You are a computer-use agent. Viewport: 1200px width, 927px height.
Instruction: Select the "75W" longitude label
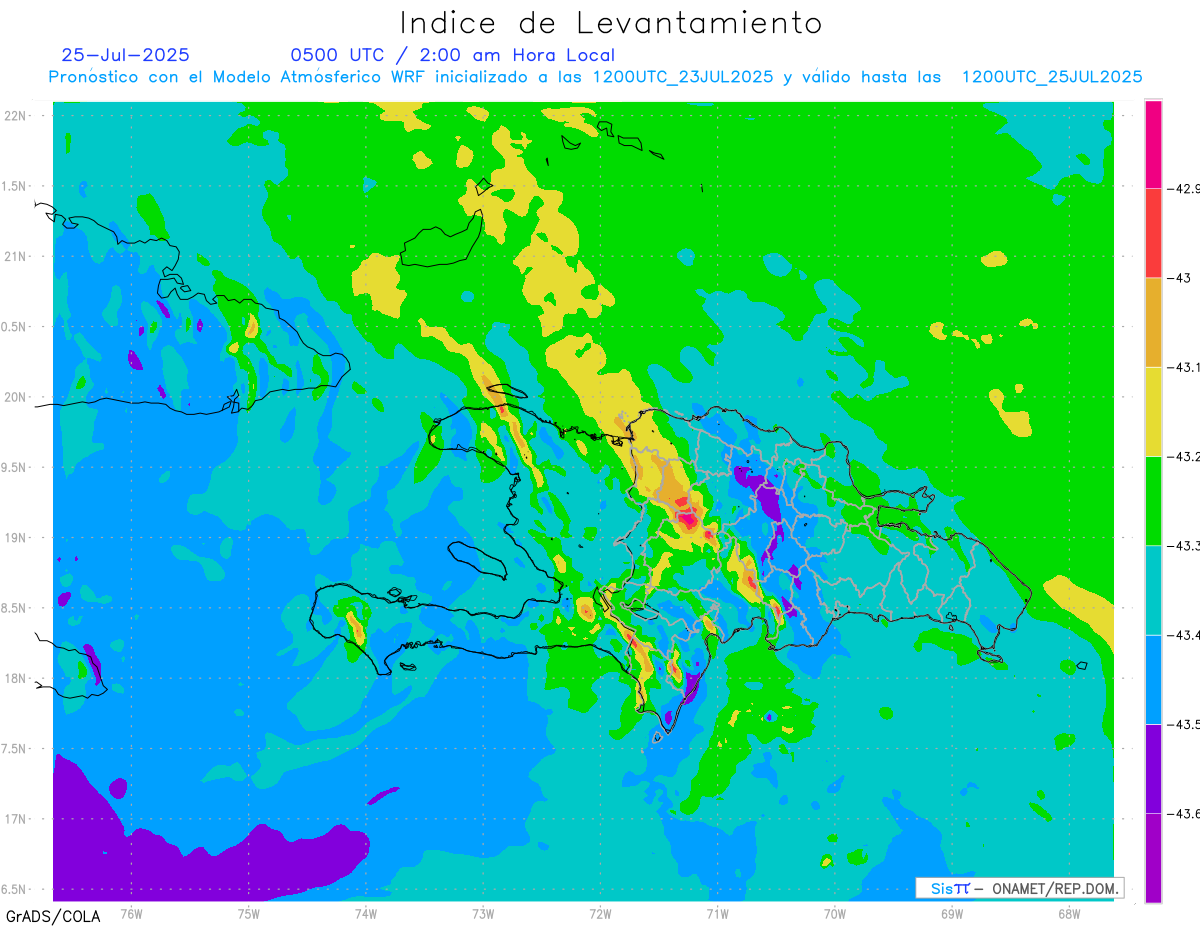click(x=249, y=913)
